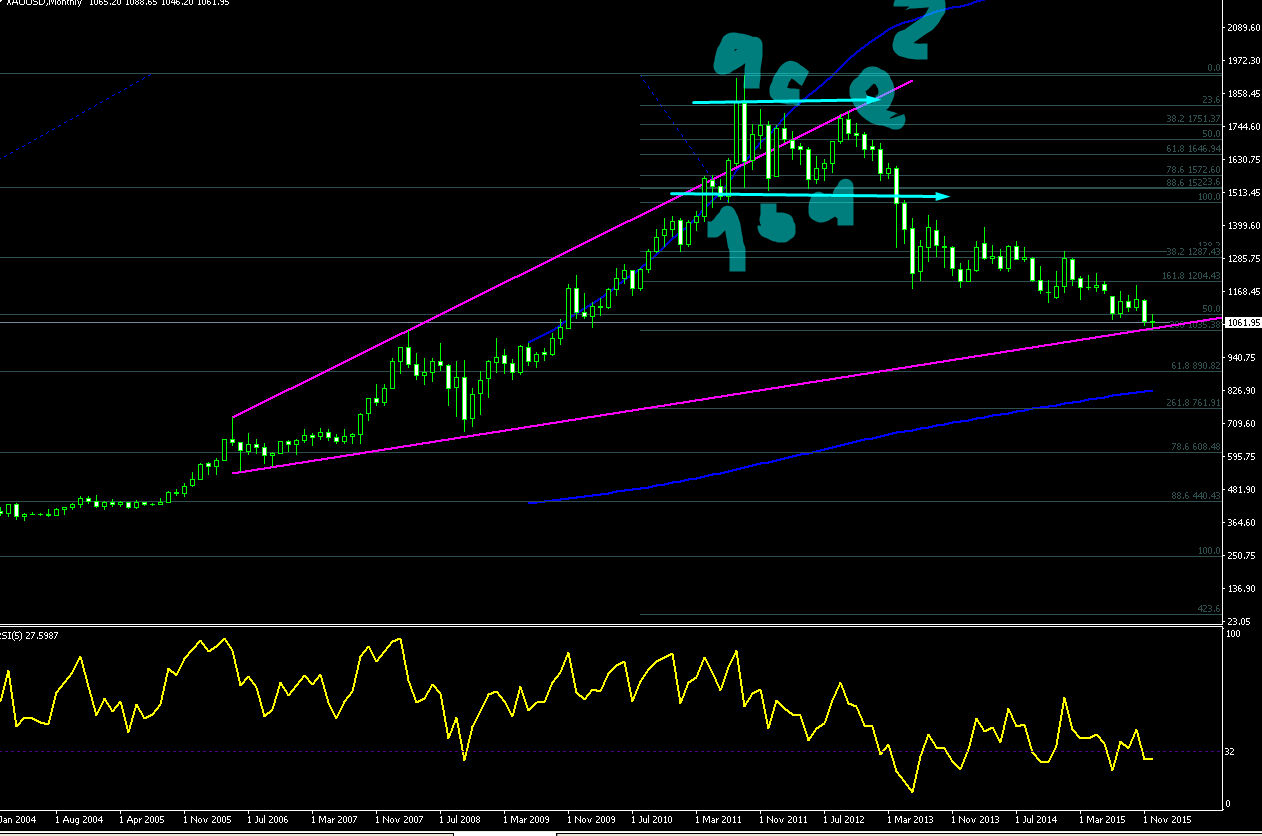Select the Fibonacci level 161.8 1204.43
Screen dimensions: 1262x836
[x=1192, y=276]
